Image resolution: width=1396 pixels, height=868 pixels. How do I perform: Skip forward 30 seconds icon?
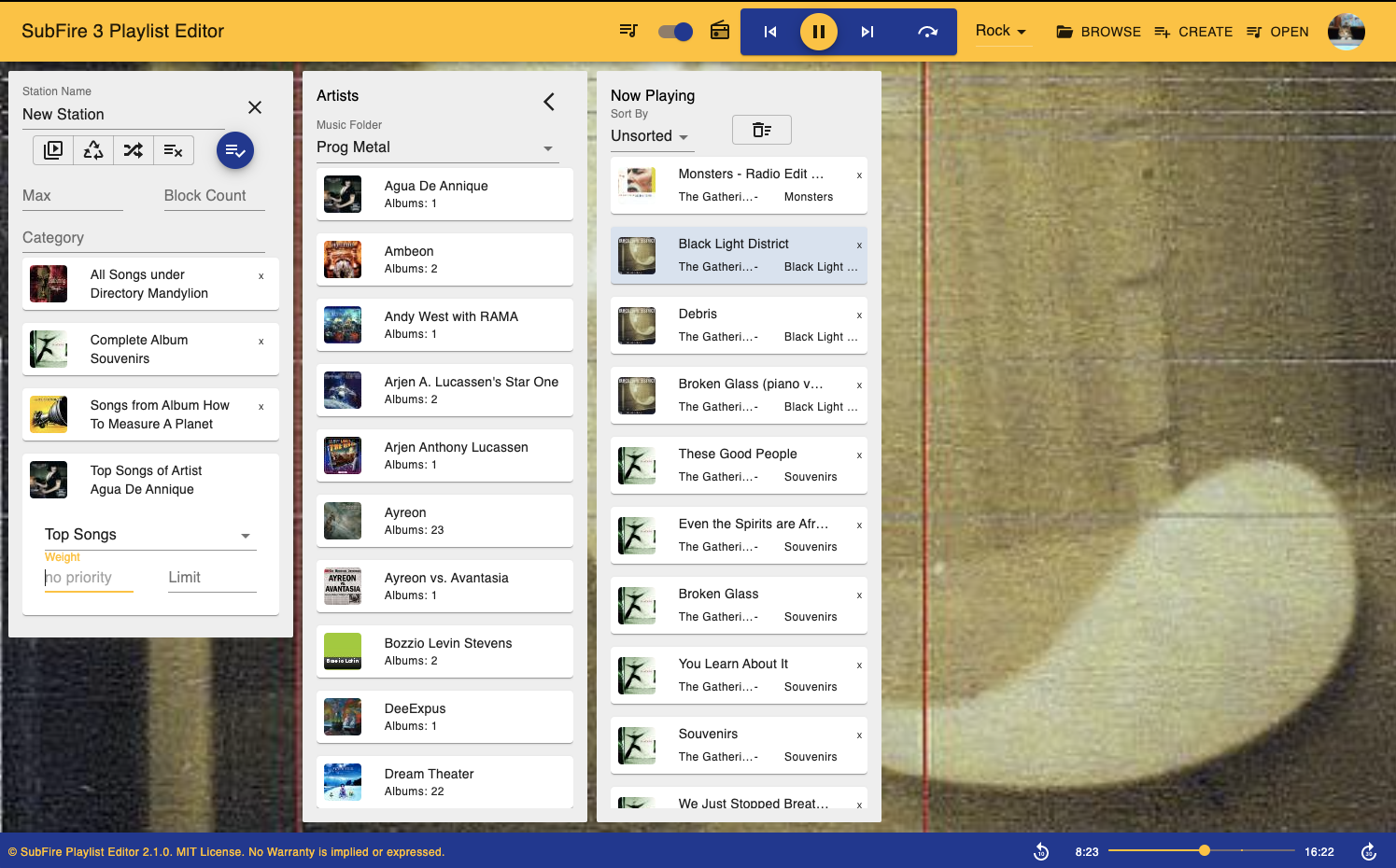[1369, 851]
